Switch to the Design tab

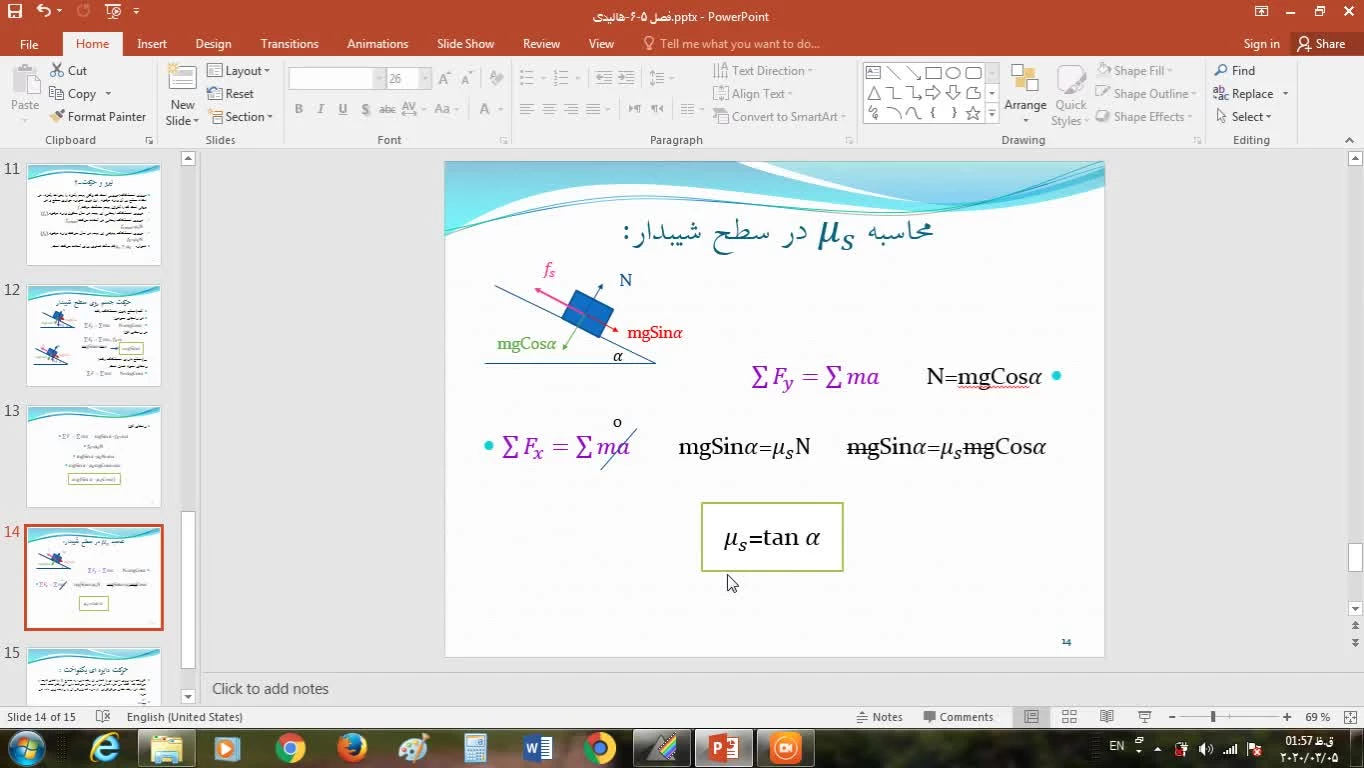coord(213,44)
